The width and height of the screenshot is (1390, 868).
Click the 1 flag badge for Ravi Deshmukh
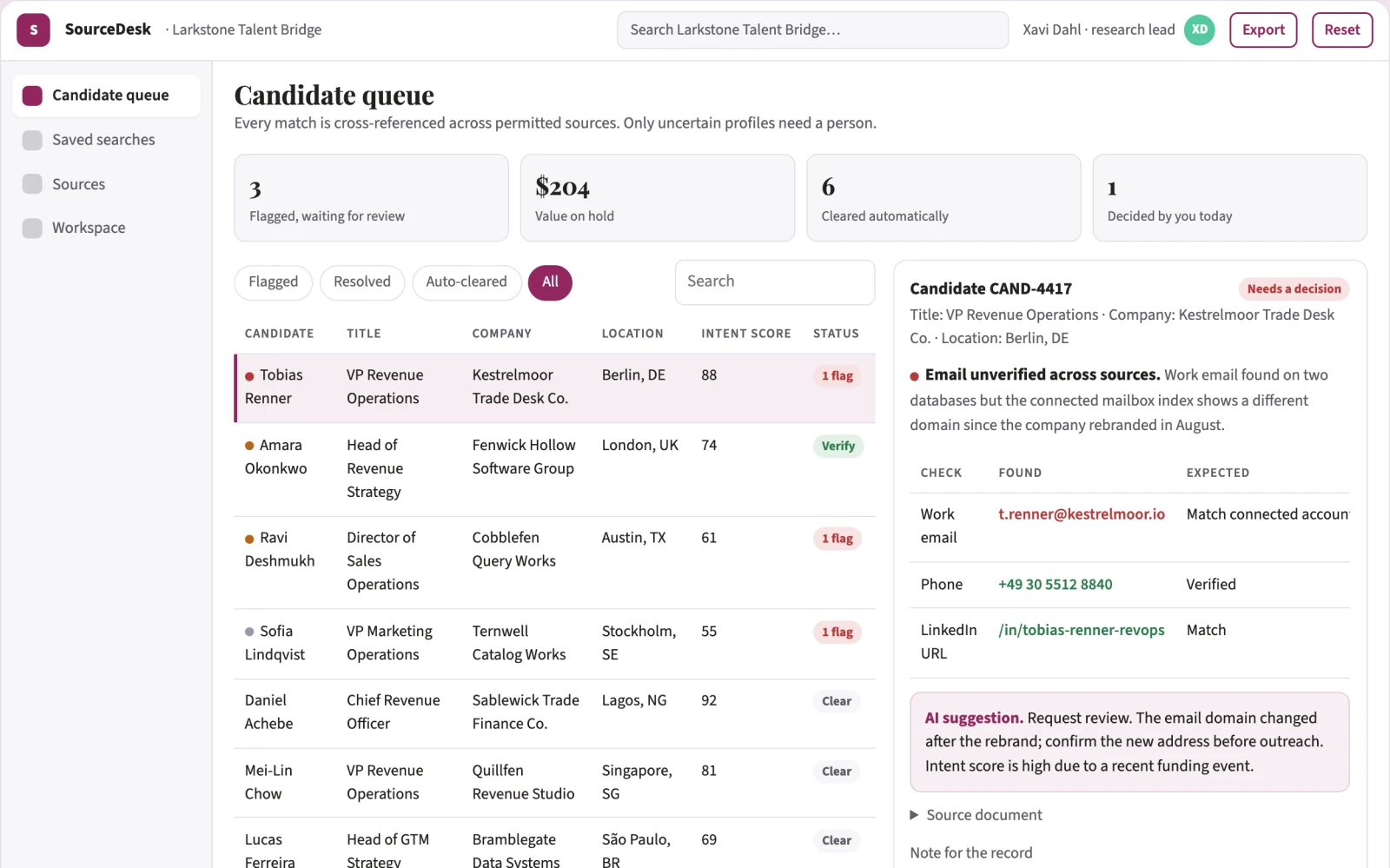click(x=837, y=539)
